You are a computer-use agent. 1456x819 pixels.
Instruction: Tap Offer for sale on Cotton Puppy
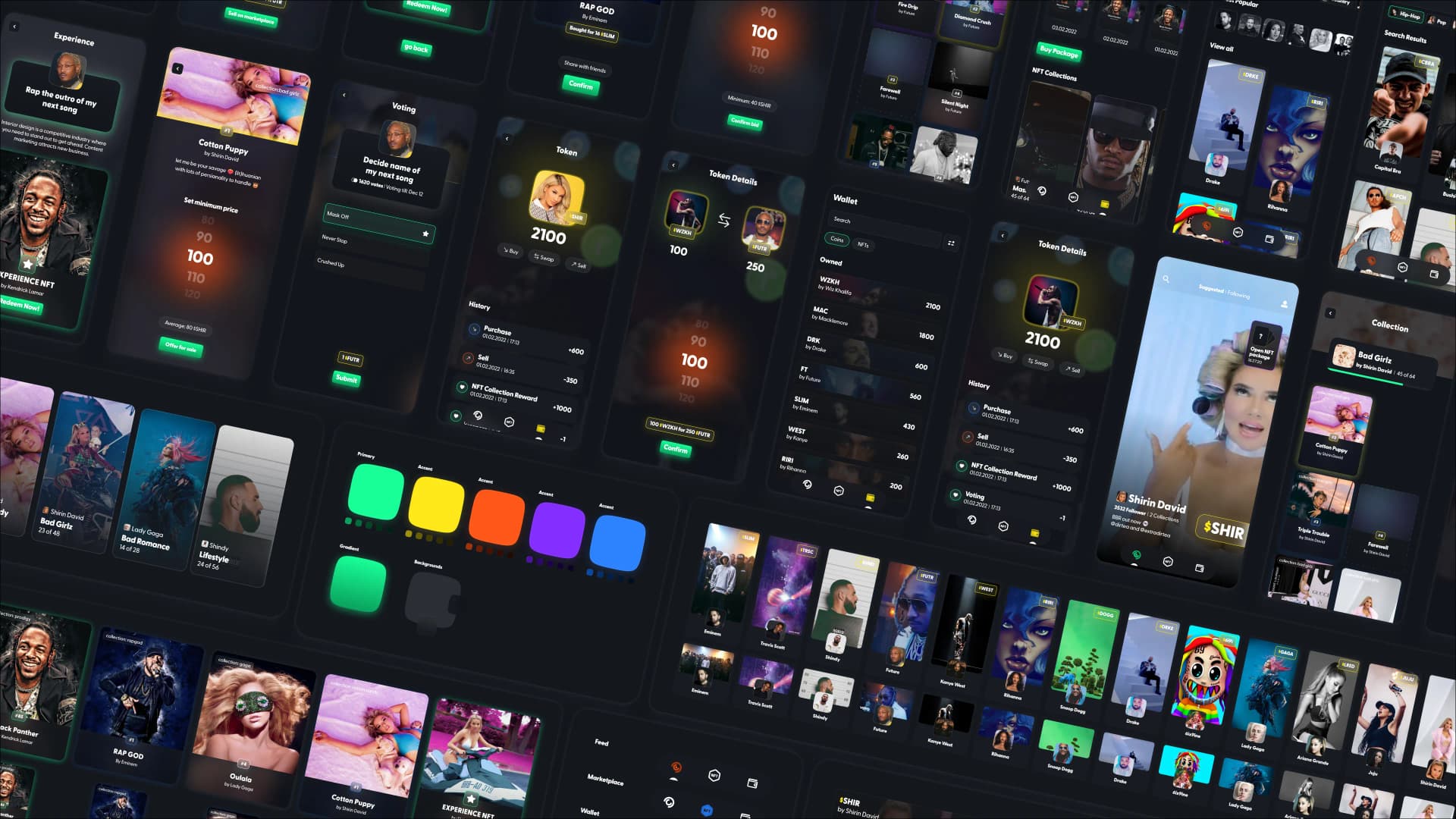pyautogui.click(x=181, y=347)
